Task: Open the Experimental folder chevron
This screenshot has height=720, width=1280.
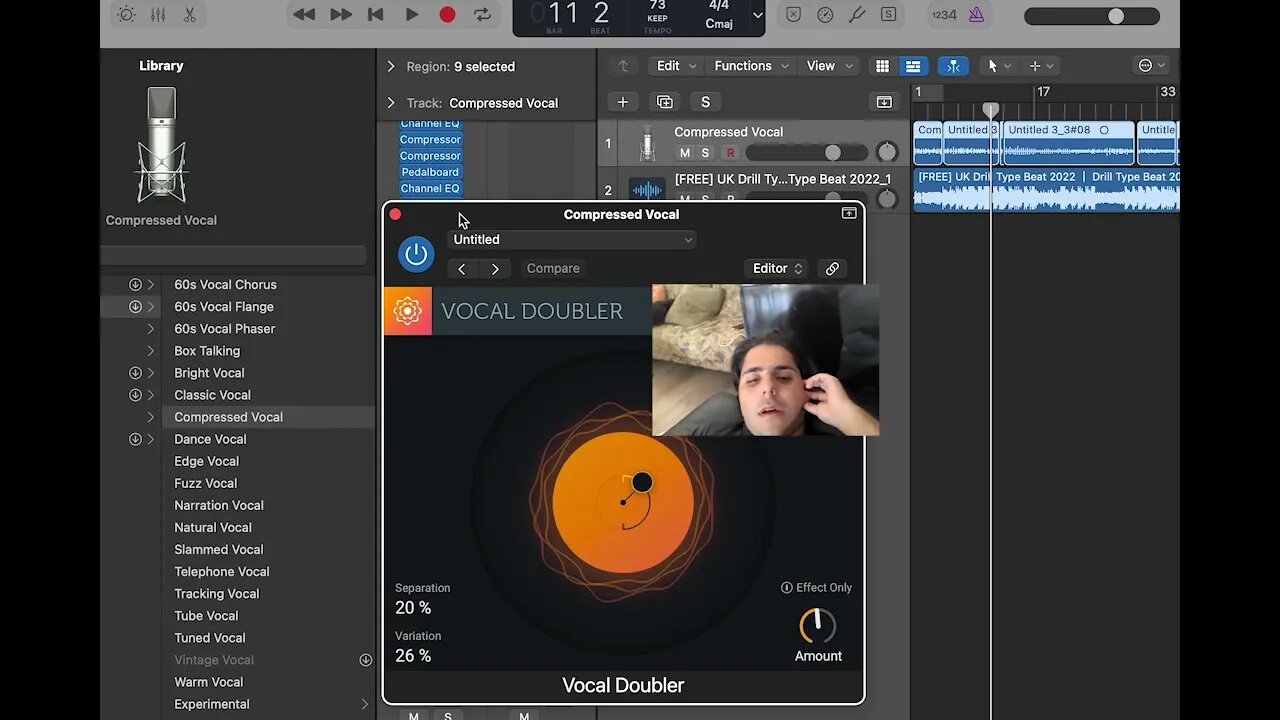Action: click(x=364, y=704)
